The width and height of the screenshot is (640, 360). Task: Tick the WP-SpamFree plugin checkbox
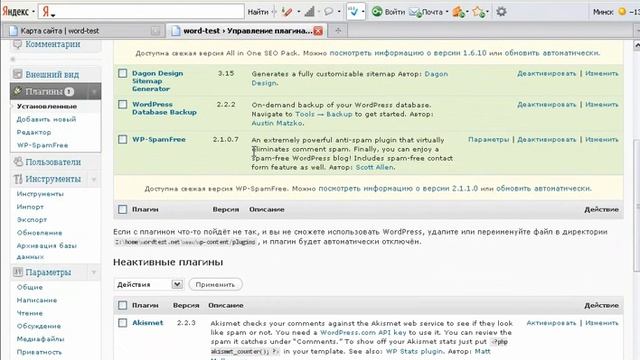click(122, 140)
